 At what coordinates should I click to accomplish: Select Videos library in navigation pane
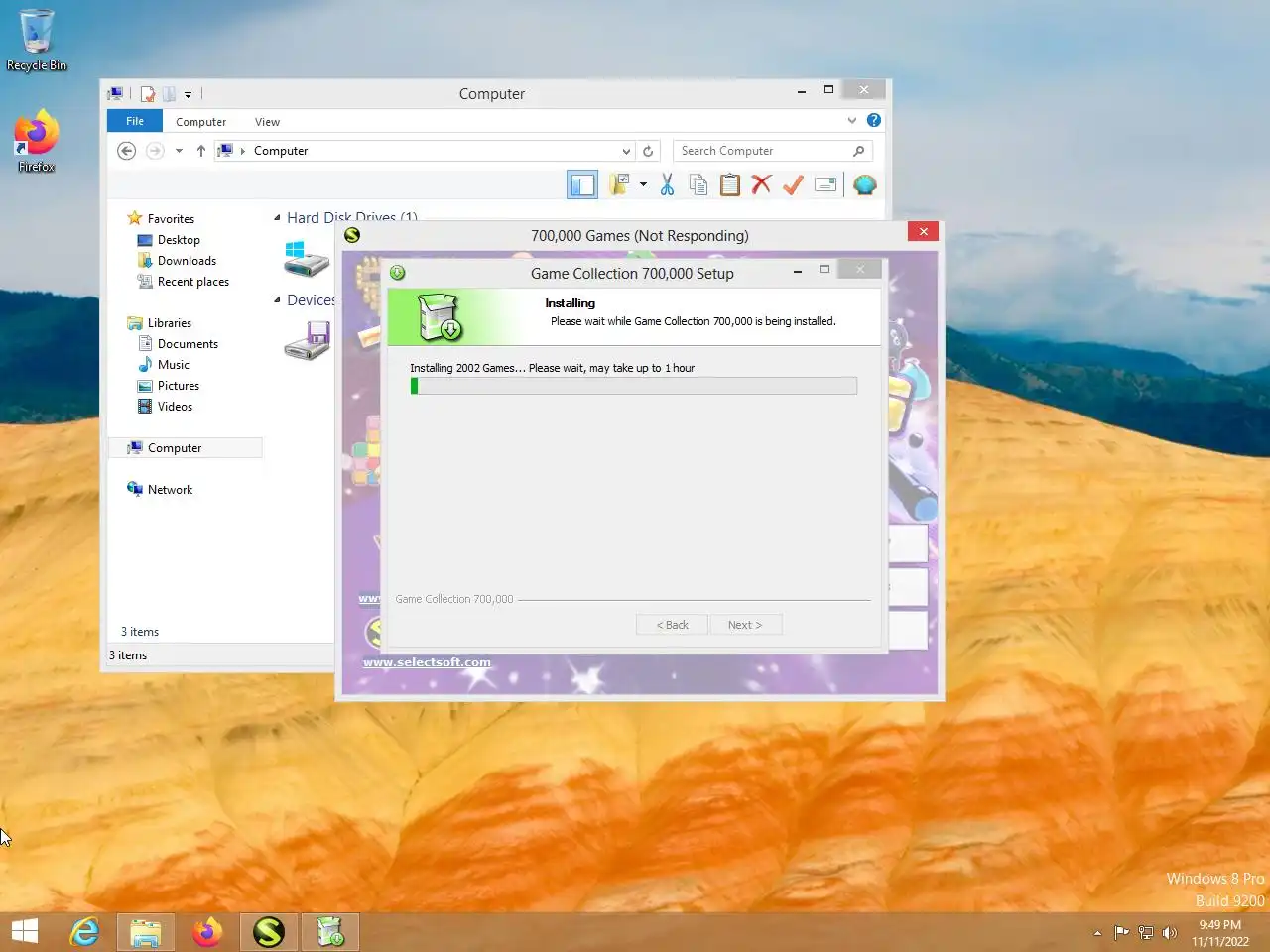click(x=175, y=407)
